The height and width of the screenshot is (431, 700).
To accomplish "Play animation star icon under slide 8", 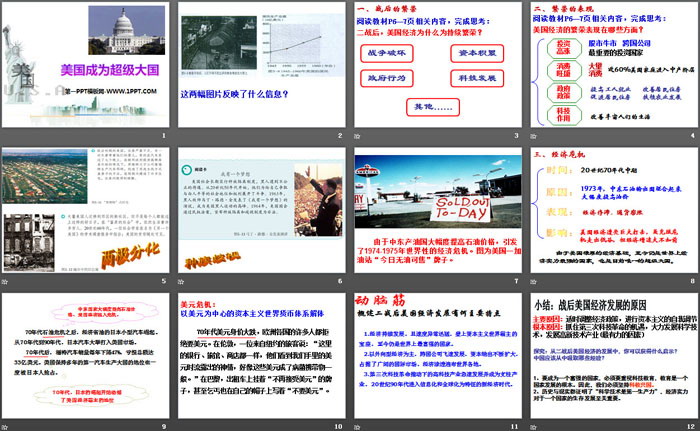I will [x=533, y=281].
